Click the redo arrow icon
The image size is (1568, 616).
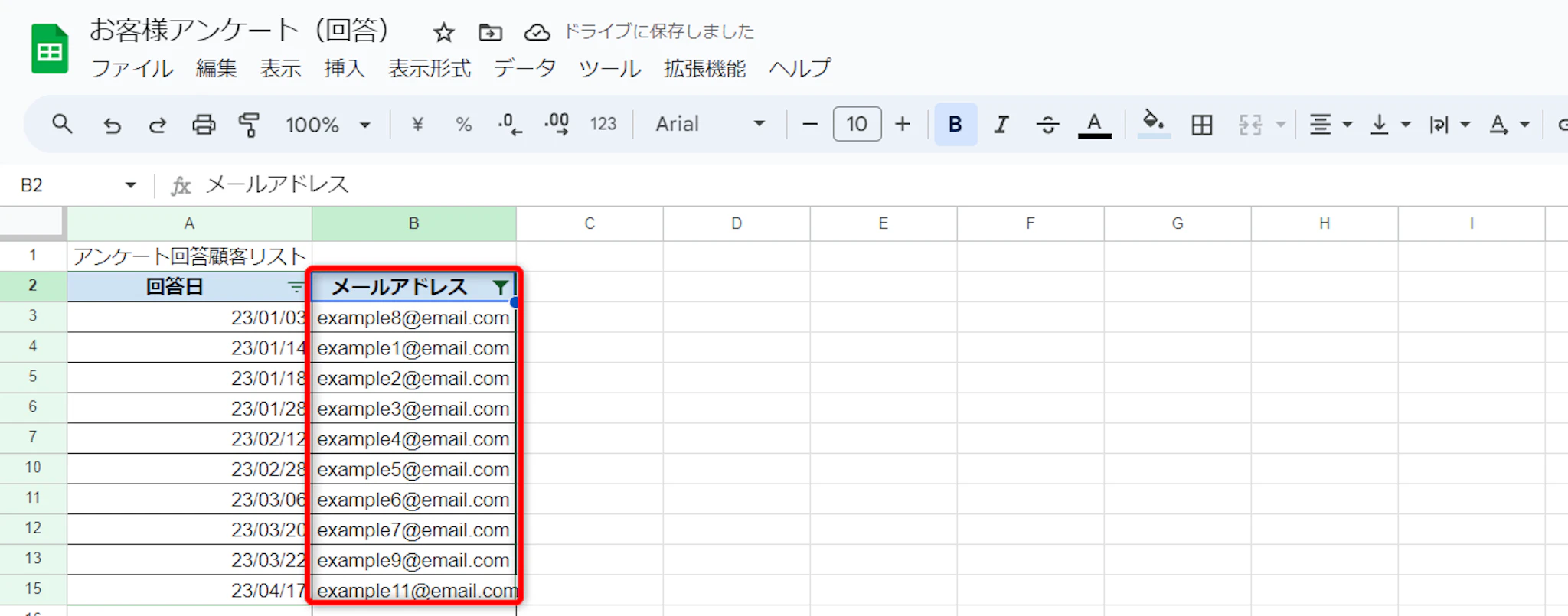(158, 125)
